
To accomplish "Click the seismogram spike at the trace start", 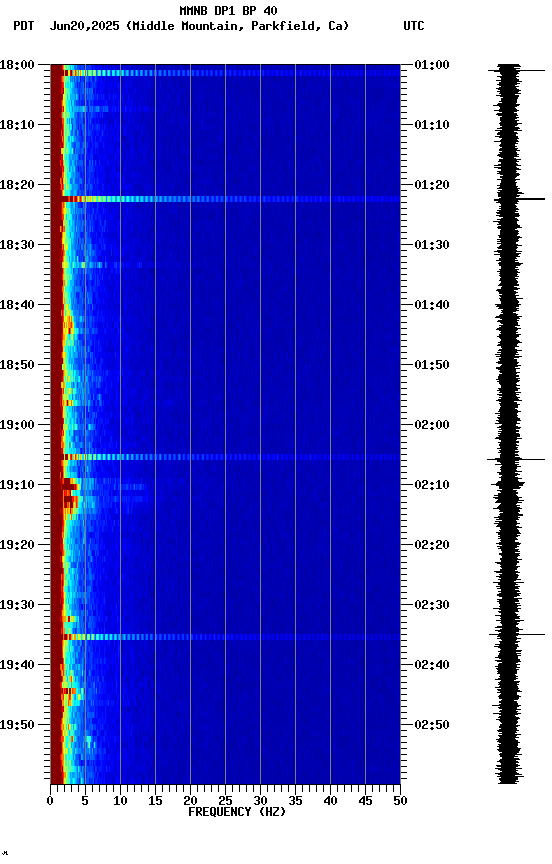I will pos(516,71).
